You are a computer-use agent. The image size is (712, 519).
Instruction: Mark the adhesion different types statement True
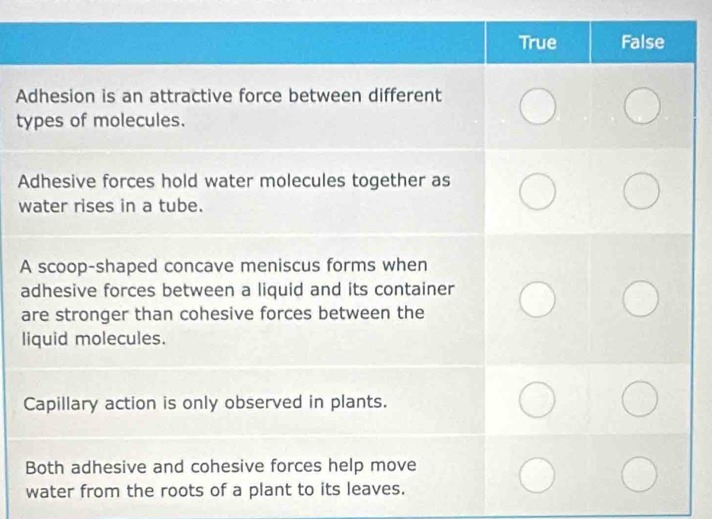(538, 106)
